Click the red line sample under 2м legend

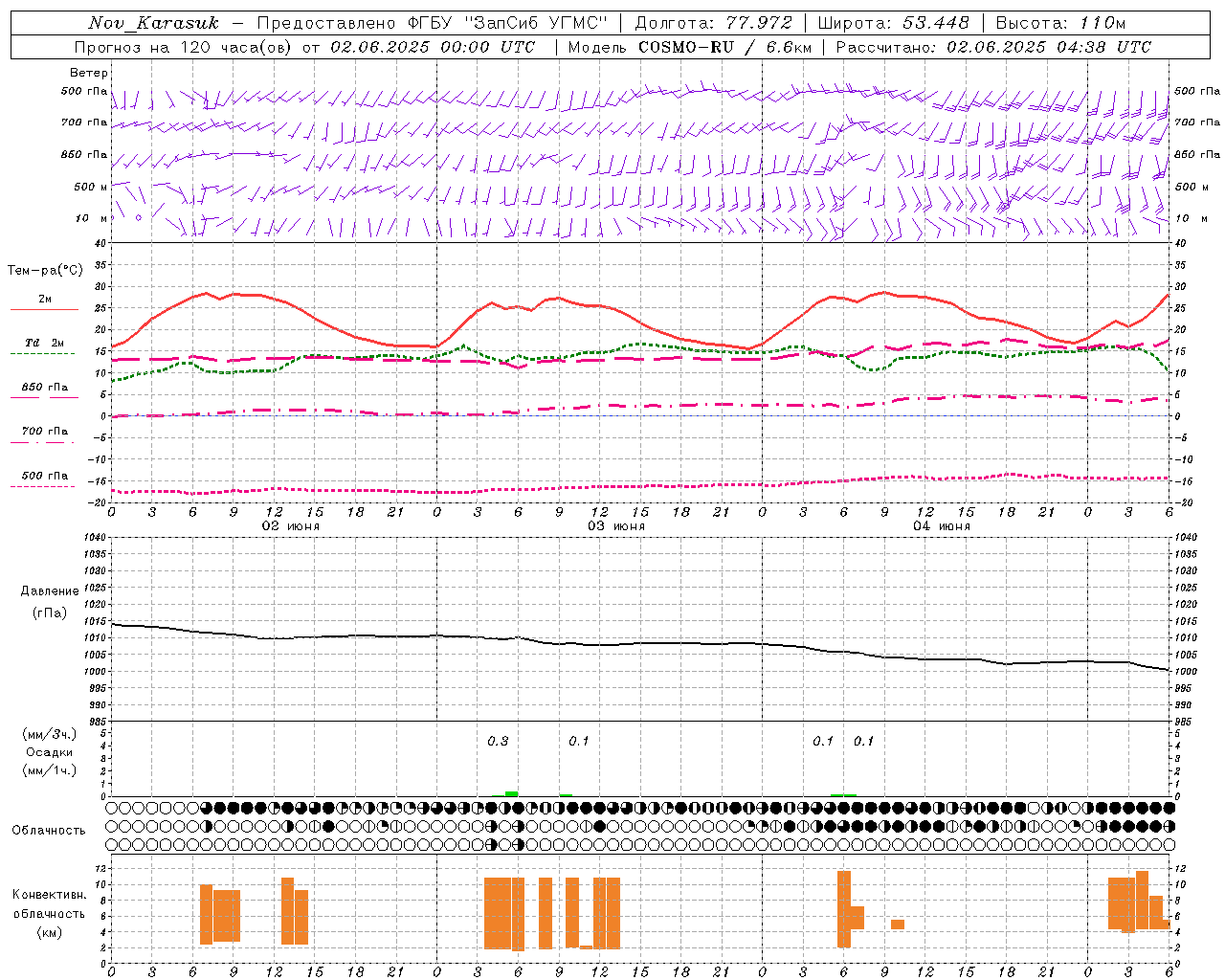pos(44,309)
